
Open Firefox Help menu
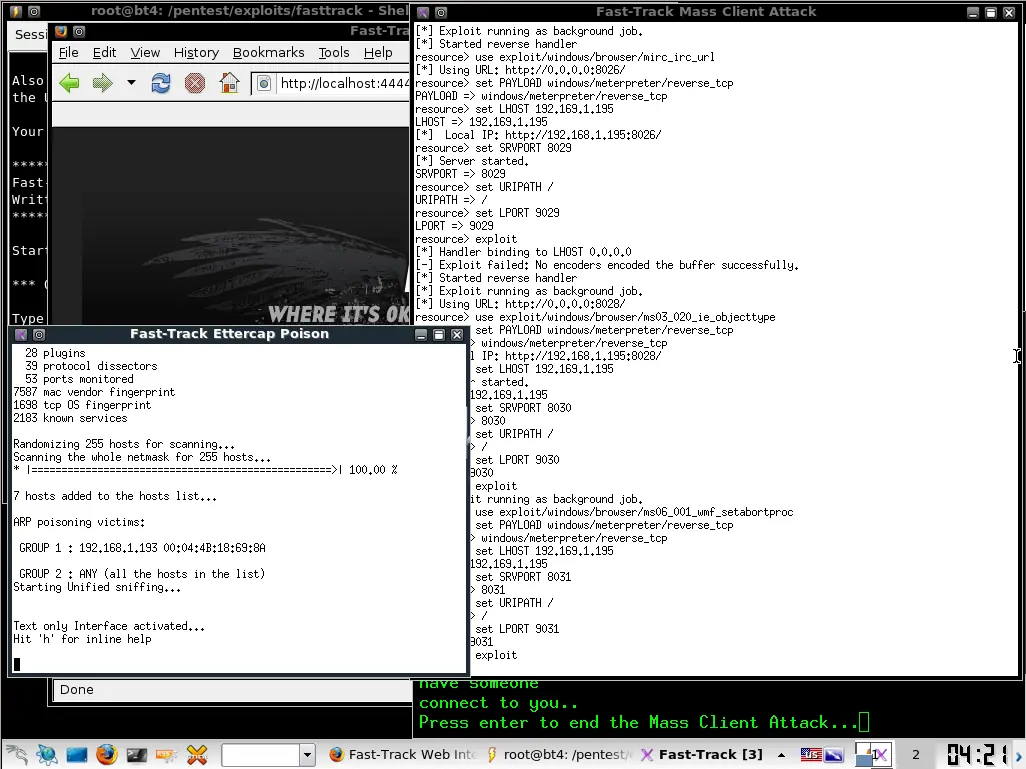pyautogui.click(x=378, y=52)
